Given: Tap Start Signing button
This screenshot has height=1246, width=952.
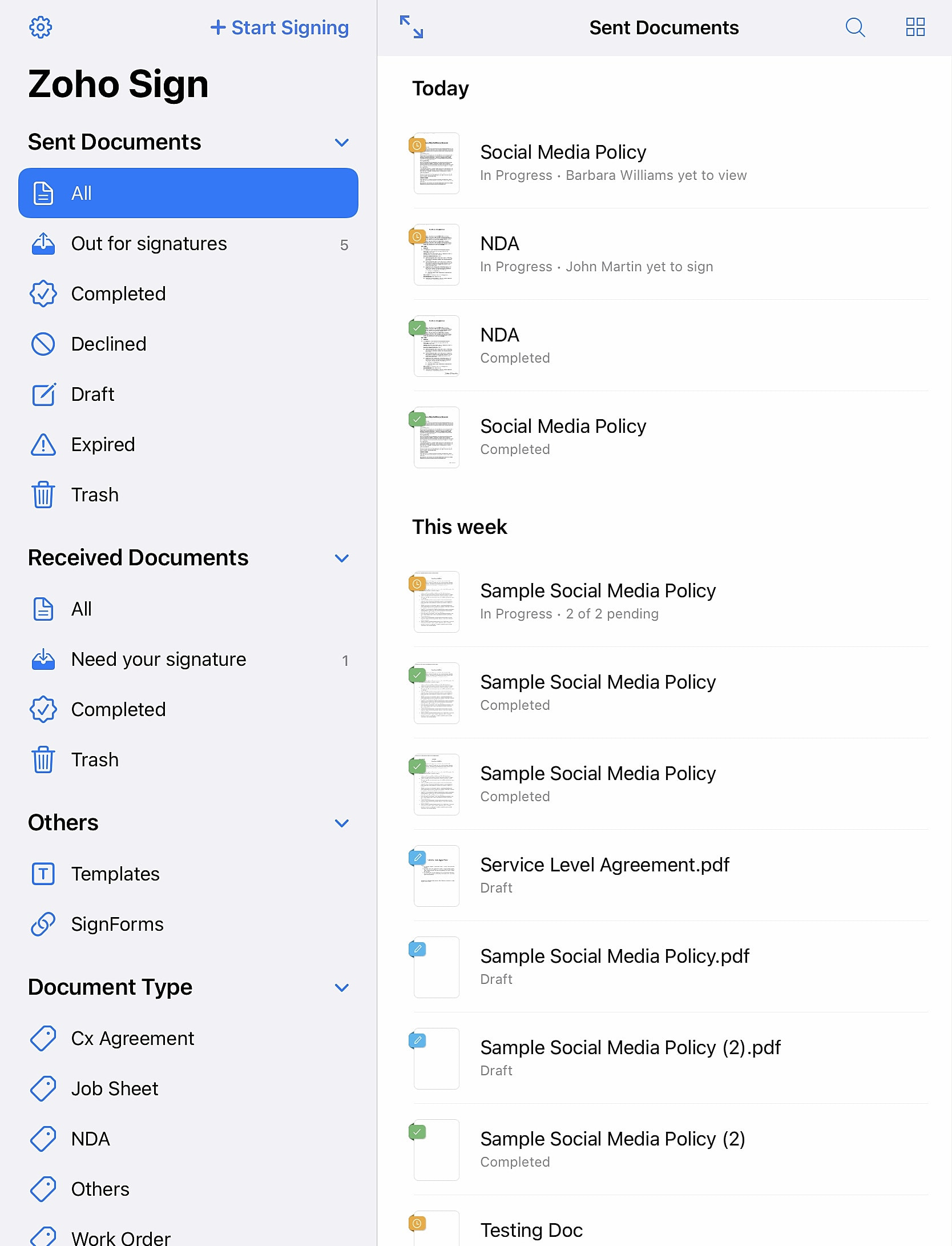Looking at the screenshot, I should click(280, 27).
